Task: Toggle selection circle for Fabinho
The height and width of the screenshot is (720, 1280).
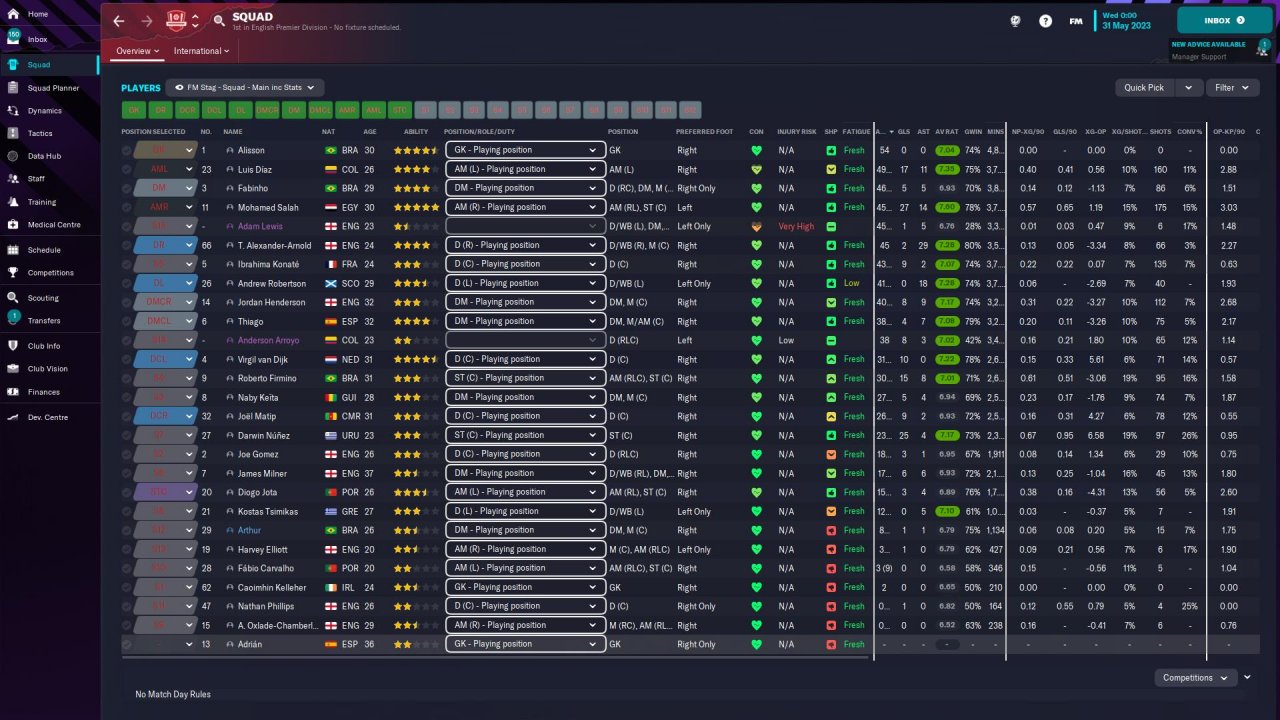Action: pos(127,188)
